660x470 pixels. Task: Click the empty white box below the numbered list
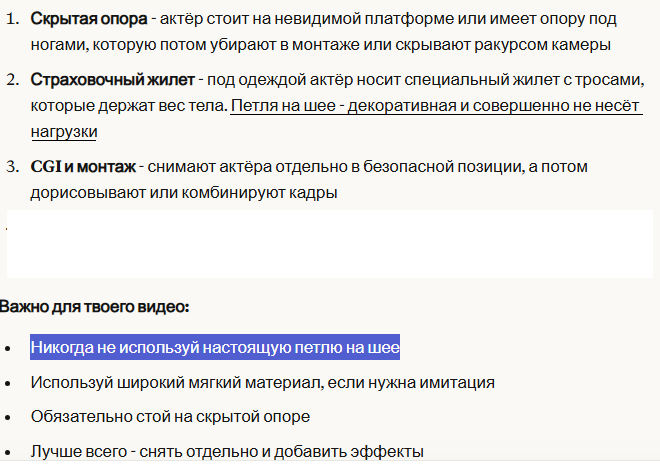coord(330,244)
